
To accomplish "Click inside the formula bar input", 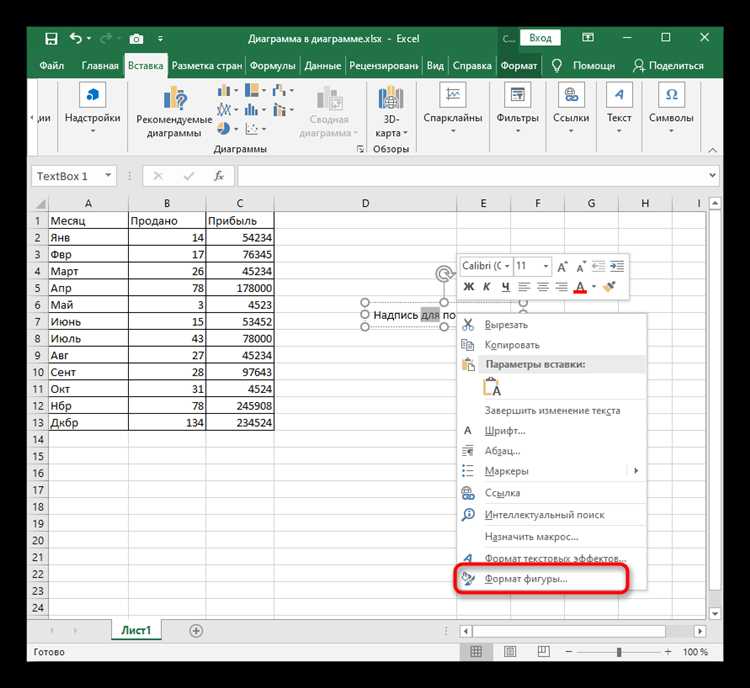I will tap(472, 176).
